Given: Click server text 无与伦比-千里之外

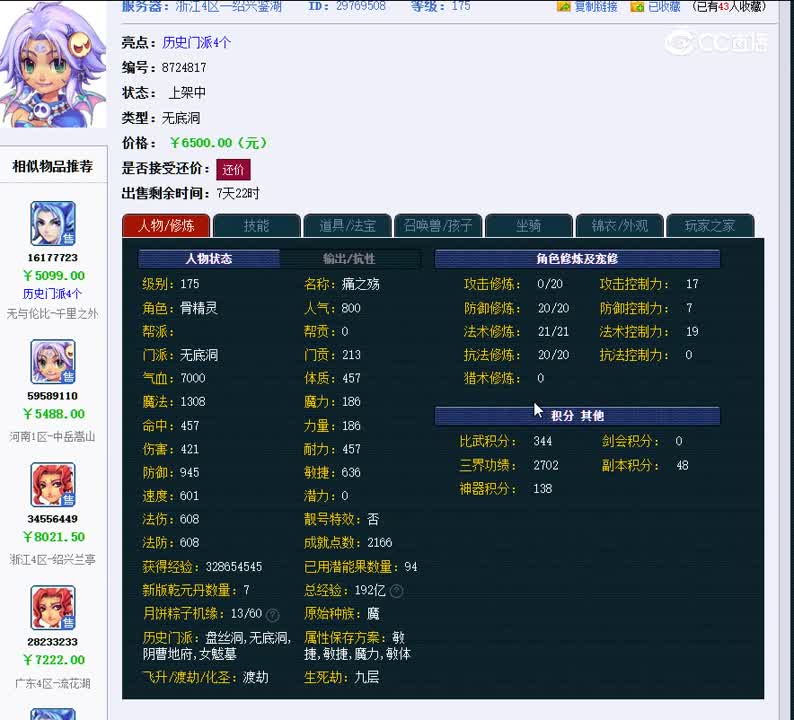Looking at the screenshot, I should tap(52, 314).
